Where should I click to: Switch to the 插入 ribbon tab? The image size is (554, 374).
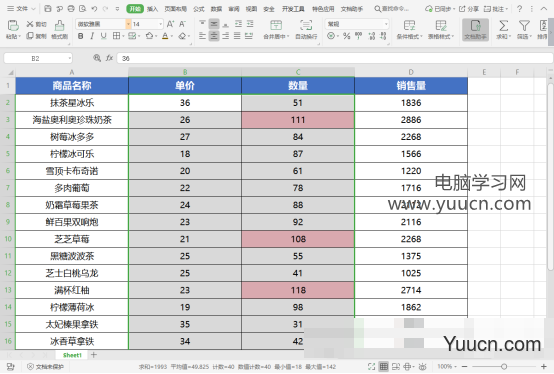pyautogui.click(x=152, y=9)
